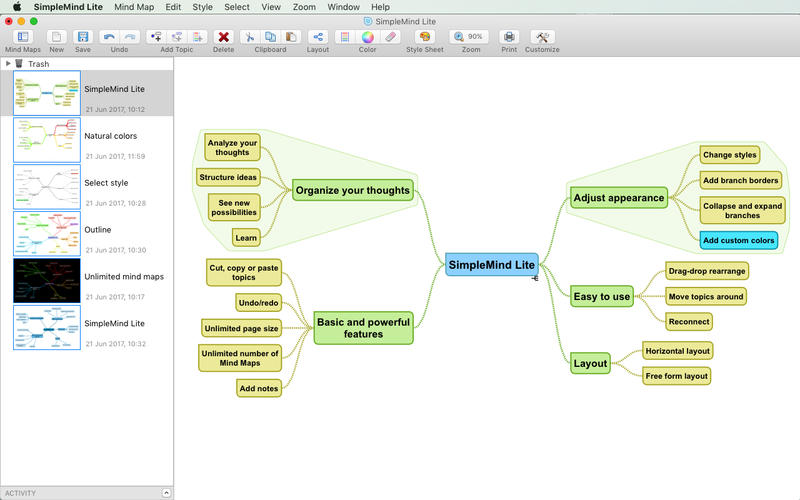The height and width of the screenshot is (500, 800).
Task: Click the Print icon
Action: pos(509,37)
